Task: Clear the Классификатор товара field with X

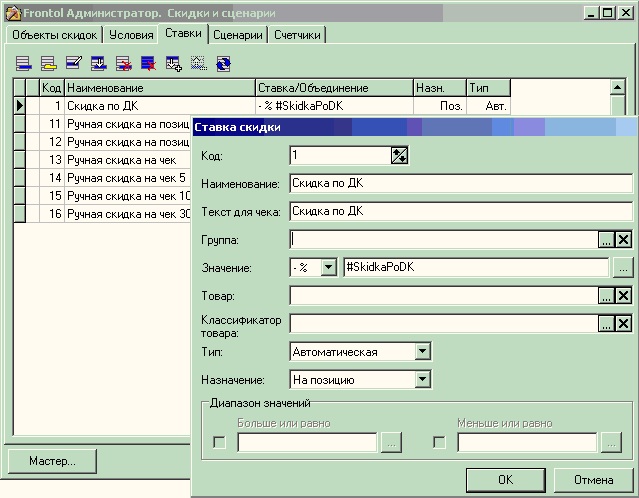Action: click(x=624, y=324)
